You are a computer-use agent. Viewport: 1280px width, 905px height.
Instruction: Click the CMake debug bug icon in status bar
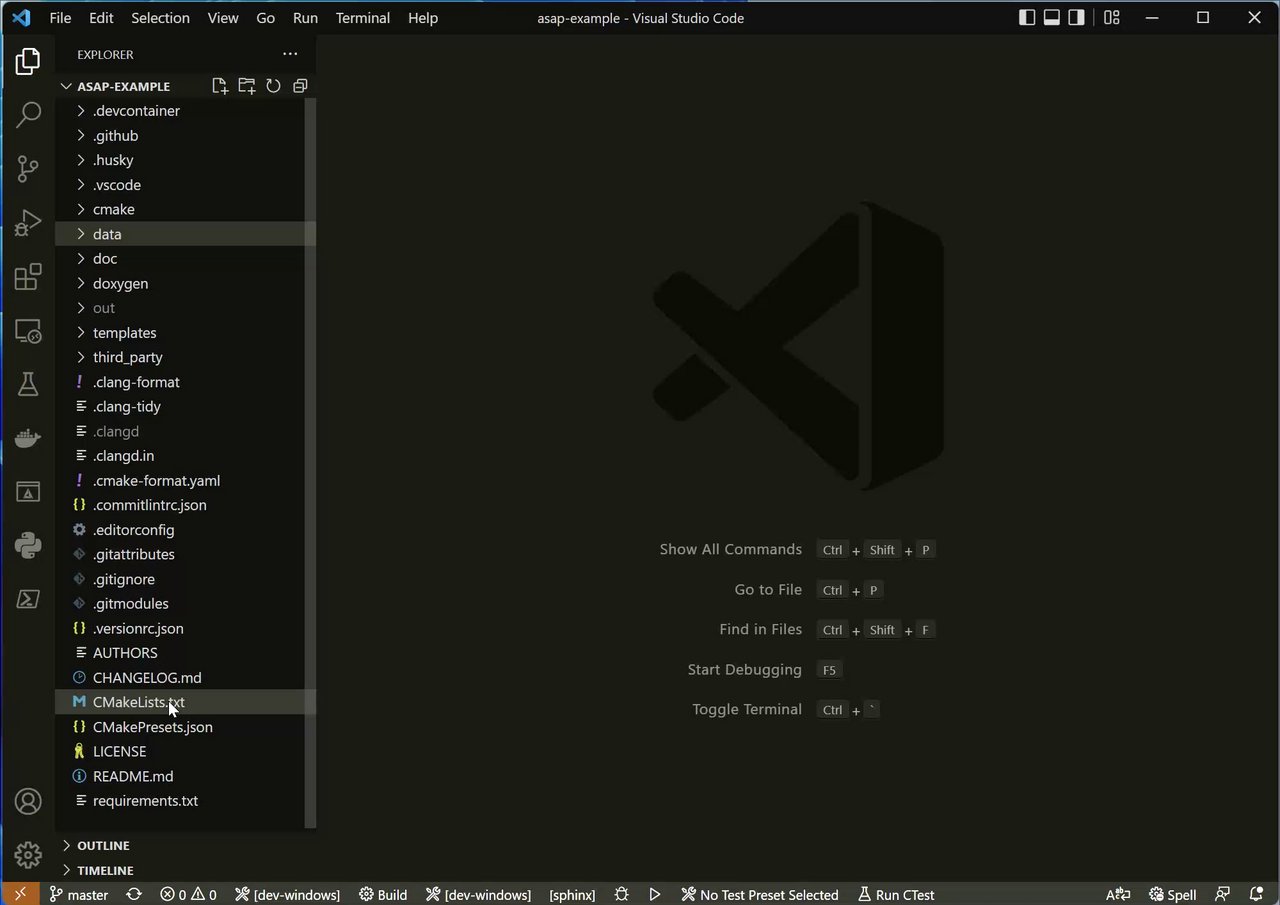click(x=622, y=894)
